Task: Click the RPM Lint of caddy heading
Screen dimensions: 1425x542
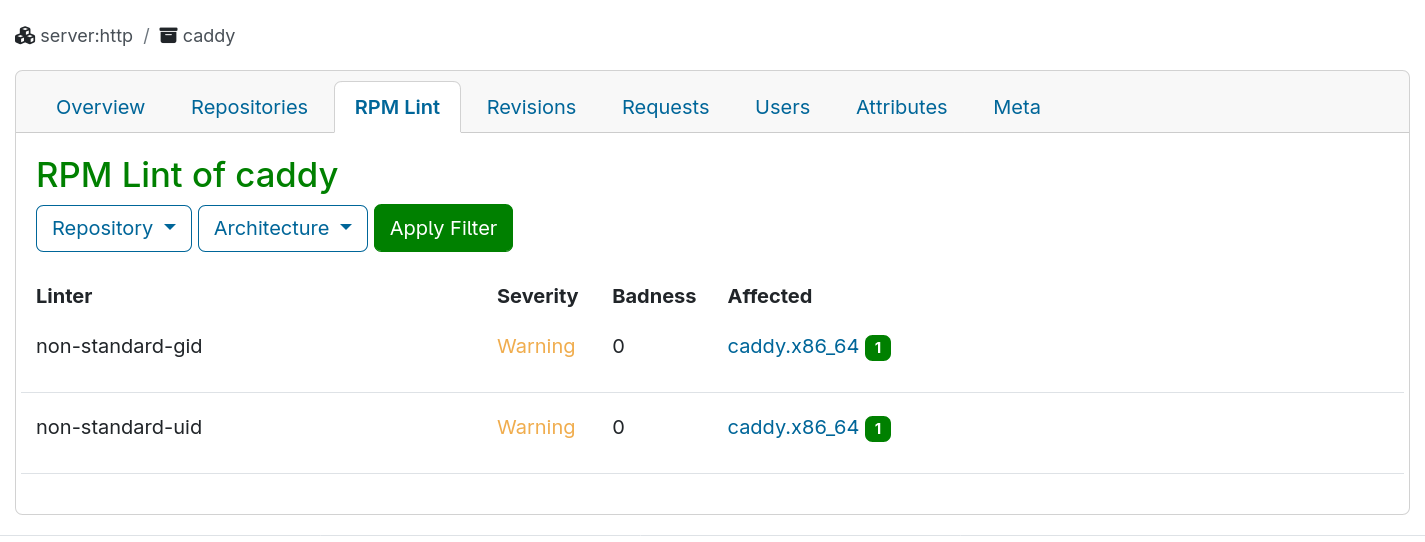Action: coord(187,175)
